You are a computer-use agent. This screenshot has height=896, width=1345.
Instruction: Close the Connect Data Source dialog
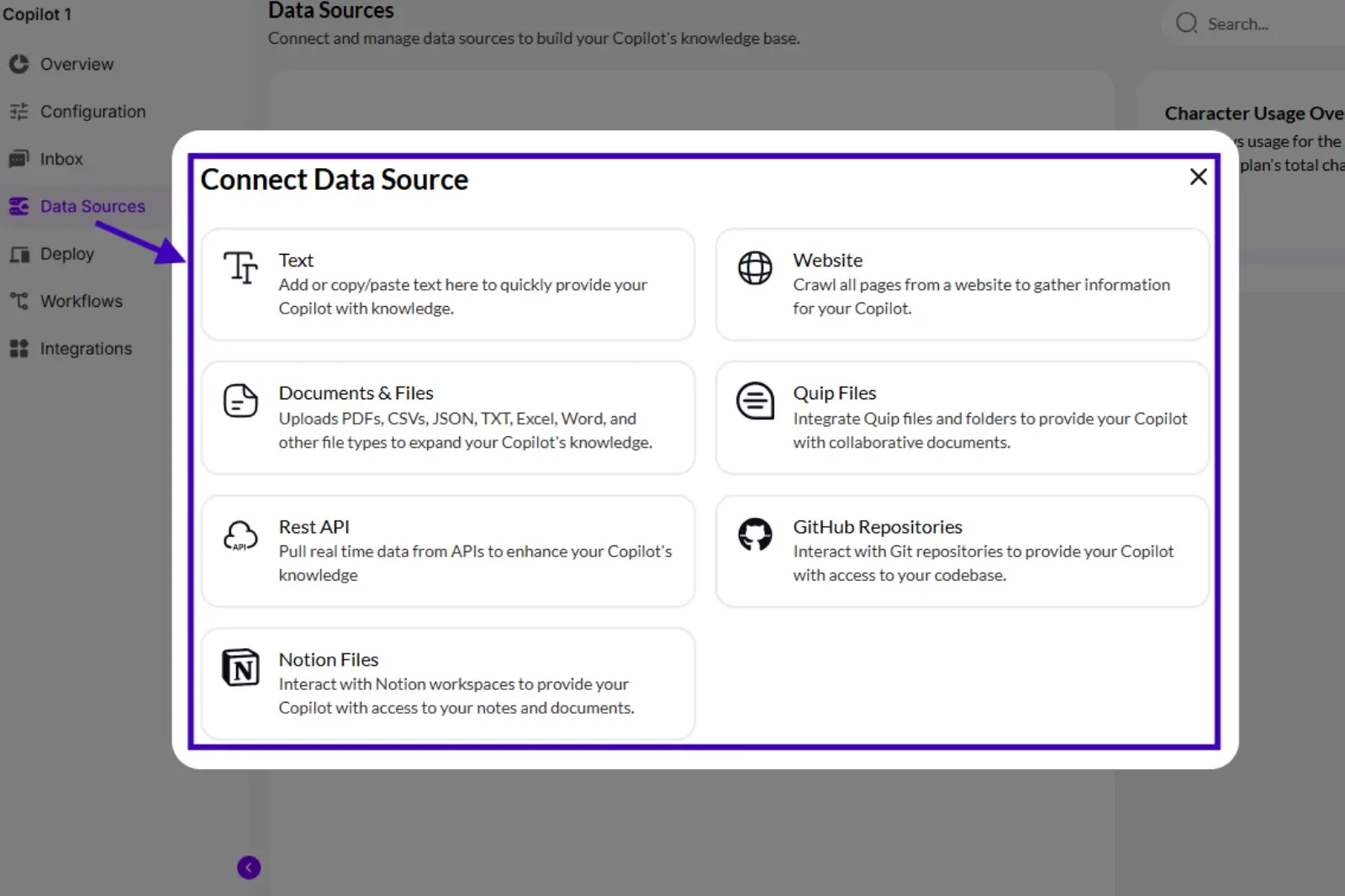click(x=1199, y=177)
